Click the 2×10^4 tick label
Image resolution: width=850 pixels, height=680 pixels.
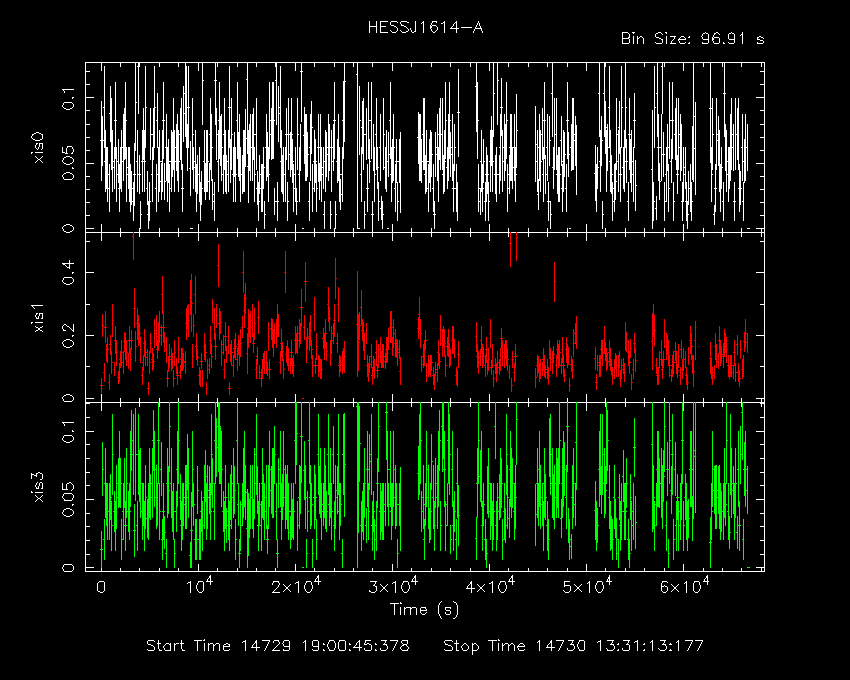click(x=295, y=586)
